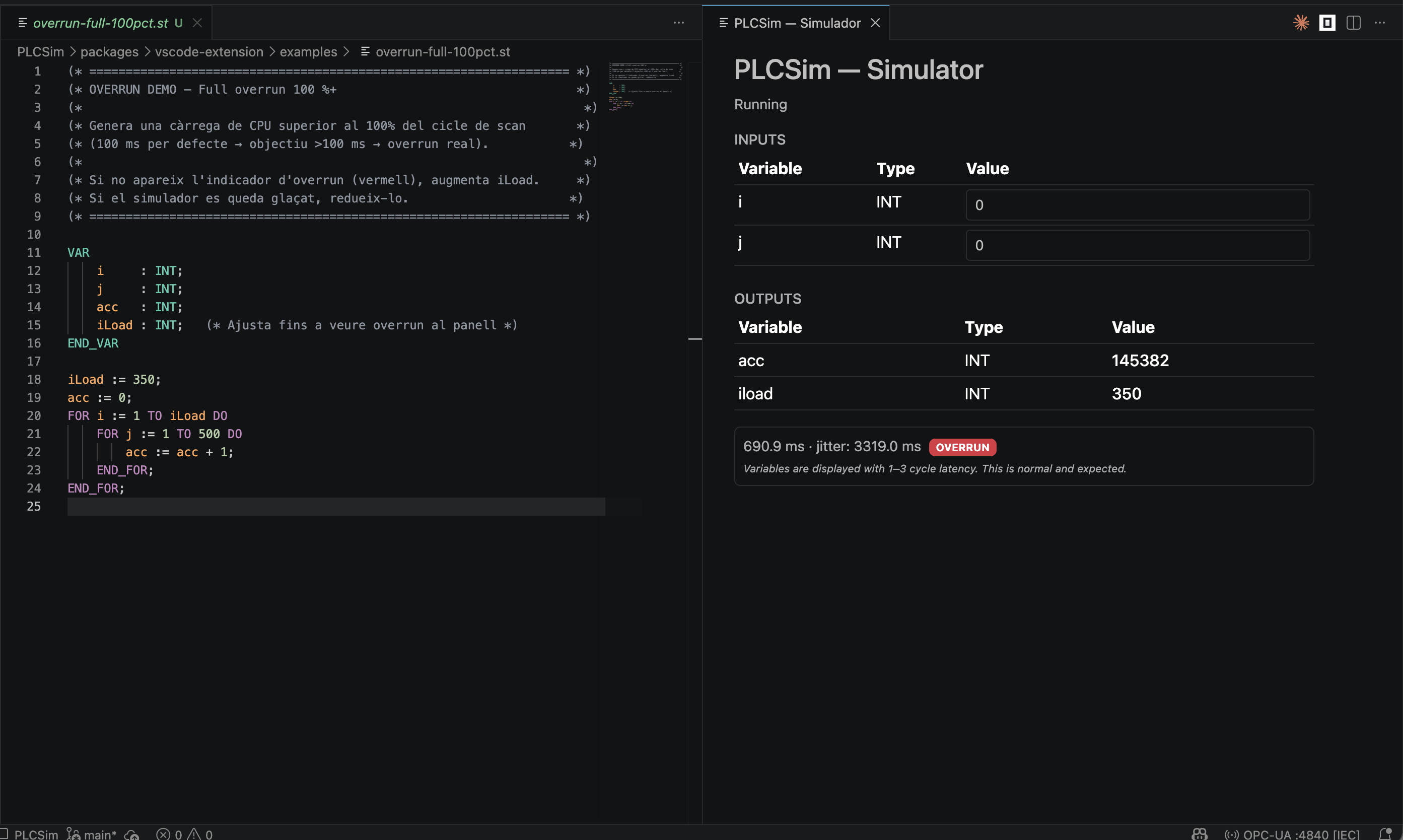Edit the value field for input j

[x=1138, y=245]
